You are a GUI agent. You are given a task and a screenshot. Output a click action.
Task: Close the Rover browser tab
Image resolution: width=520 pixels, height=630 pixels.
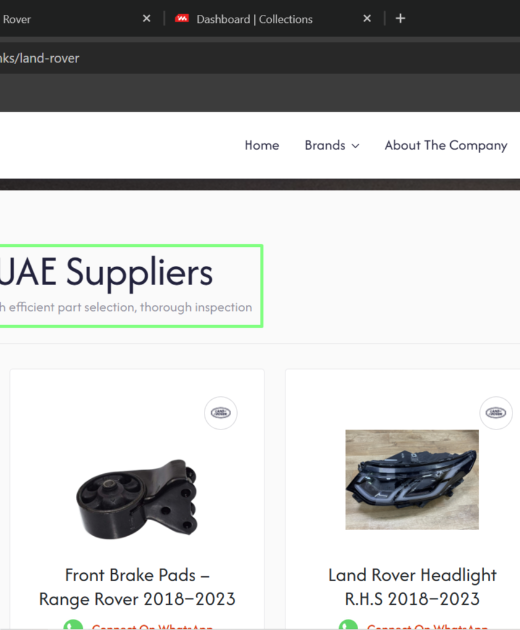tap(147, 18)
